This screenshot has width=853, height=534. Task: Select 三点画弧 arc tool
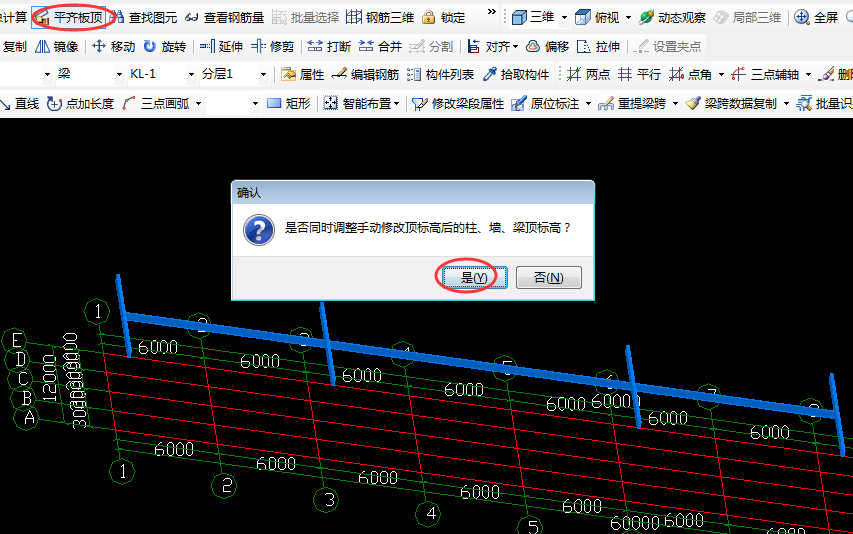point(156,103)
